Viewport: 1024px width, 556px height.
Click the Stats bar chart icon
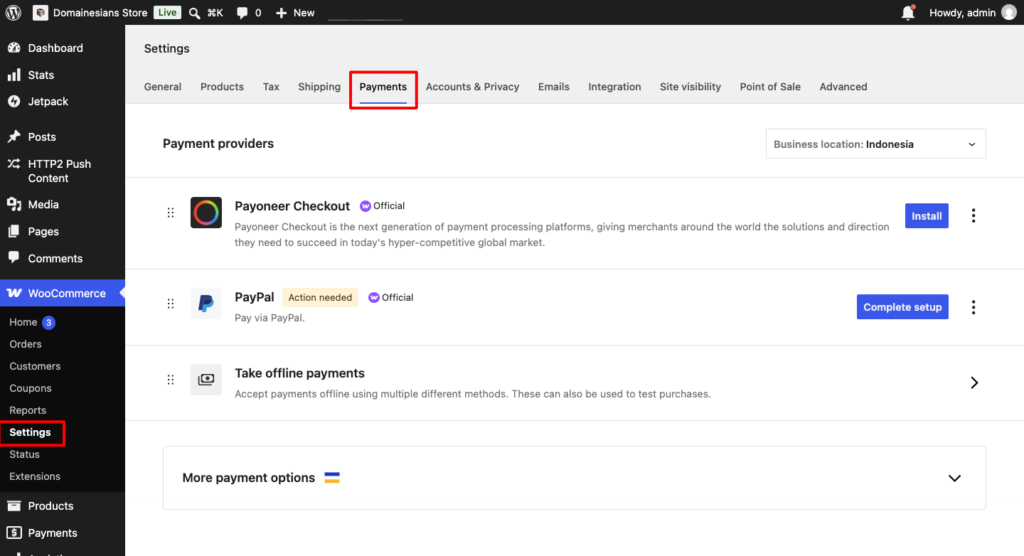[14, 74]
